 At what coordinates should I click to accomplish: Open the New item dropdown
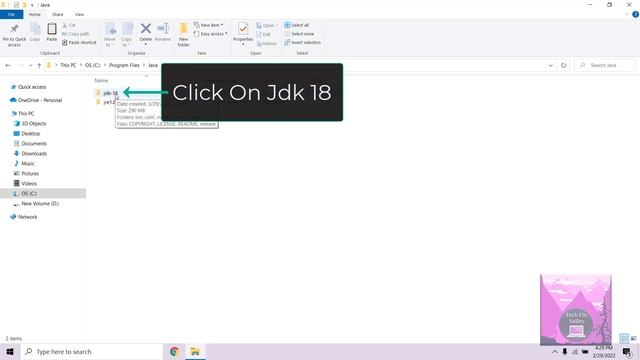point(209,25)
